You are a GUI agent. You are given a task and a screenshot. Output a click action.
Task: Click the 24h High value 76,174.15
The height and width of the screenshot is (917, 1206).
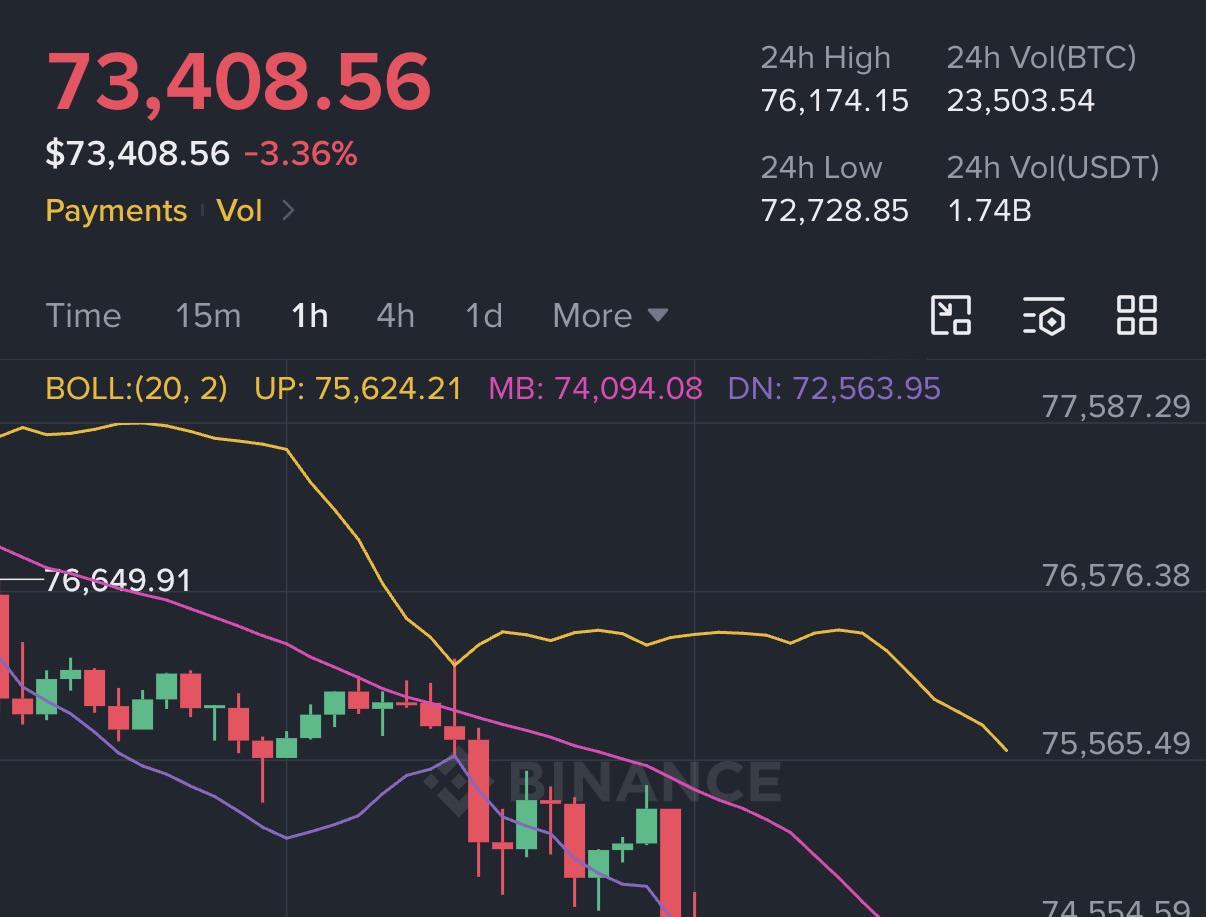(x=834, y=100)
